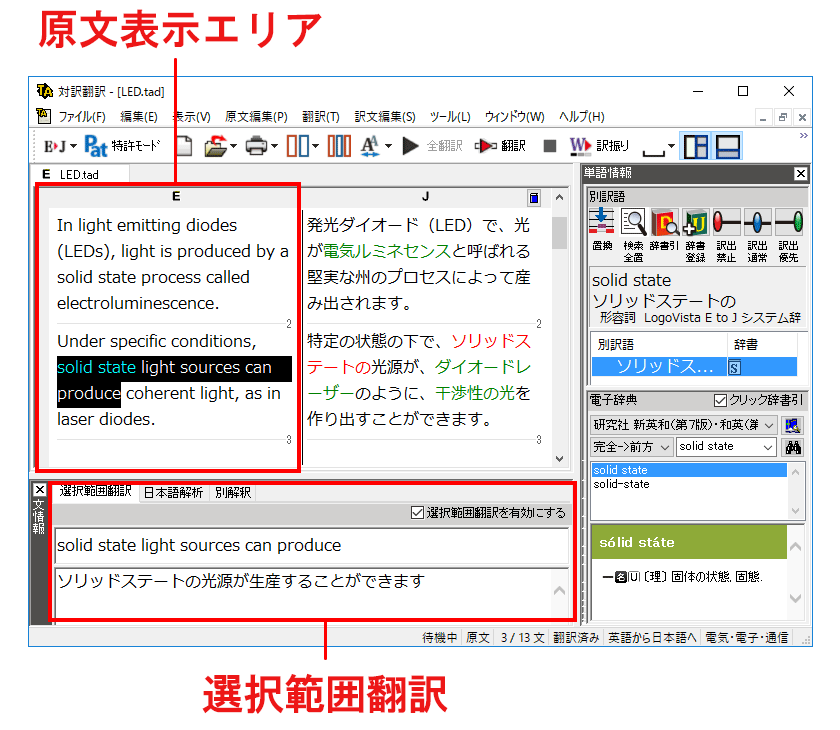The image size is (840, 730).
Task: Start 全翻訳 full translation with play icon
Action: (410, 146)
